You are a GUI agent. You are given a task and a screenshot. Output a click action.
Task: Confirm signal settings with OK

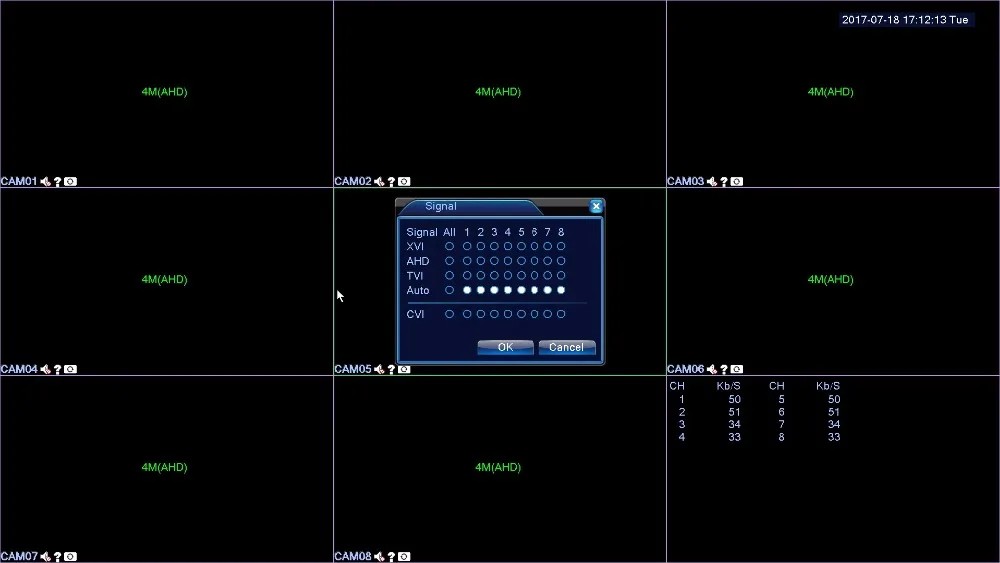point(506,347)
